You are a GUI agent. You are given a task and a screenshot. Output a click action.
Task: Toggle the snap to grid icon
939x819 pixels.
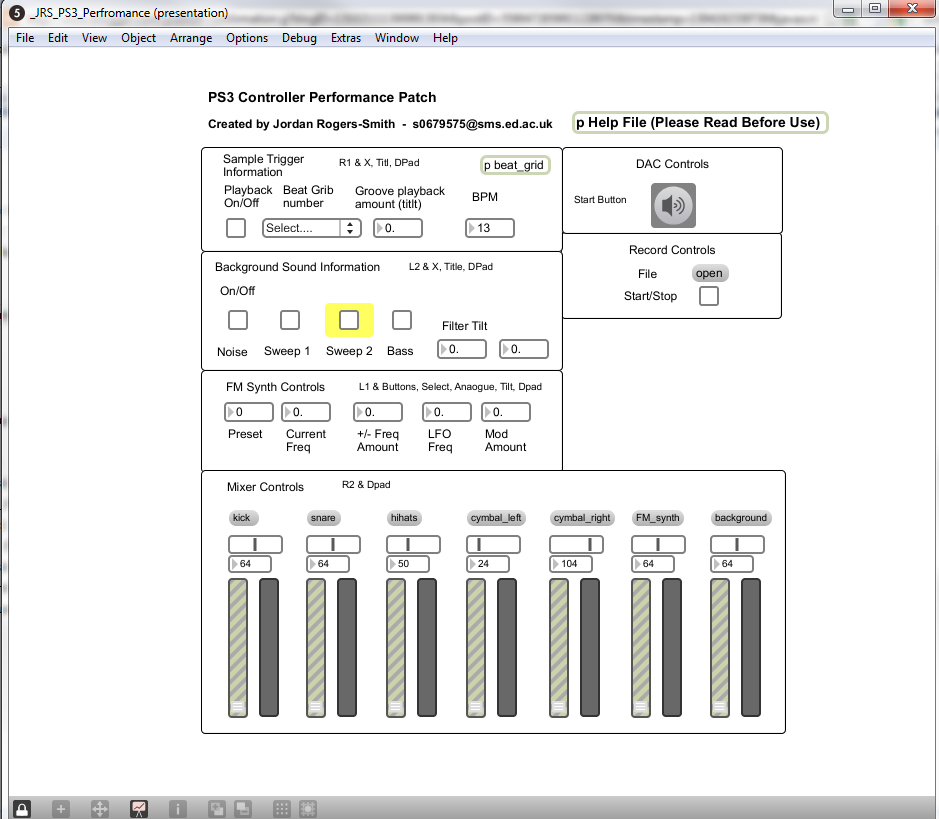308,809
